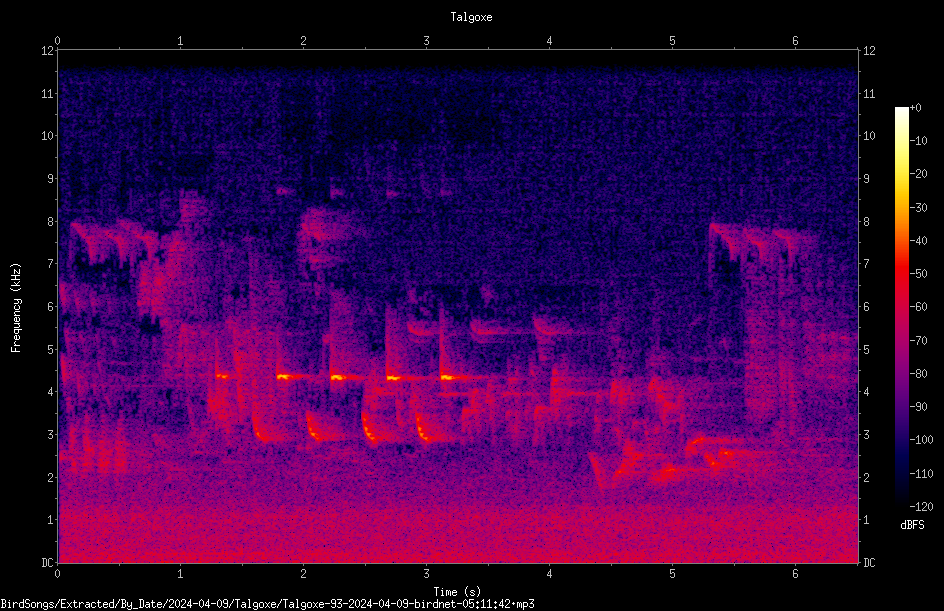Click the 12 kHz label on right axis
The image size is (944, 611).
point(869,51)
